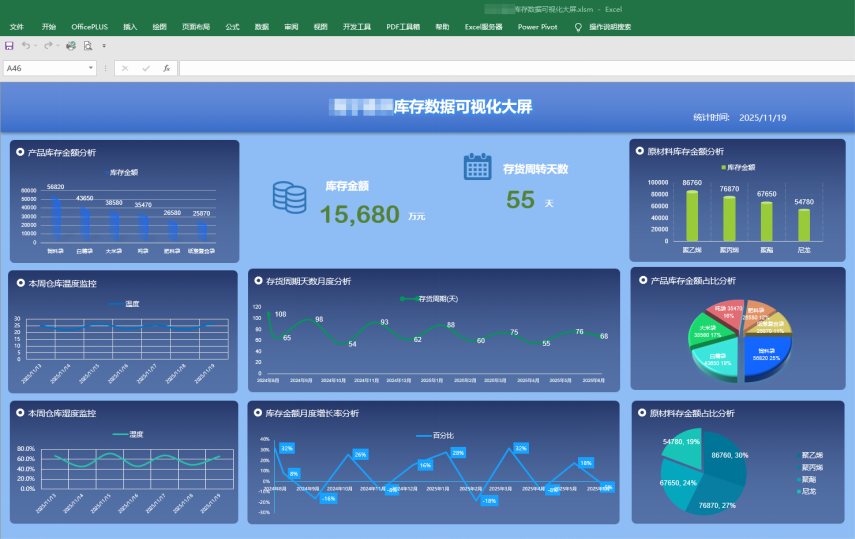Viewport: 855px width, 539px height.
Task: Expand the Name Box dropdown arrow
Action: point(91,68)
